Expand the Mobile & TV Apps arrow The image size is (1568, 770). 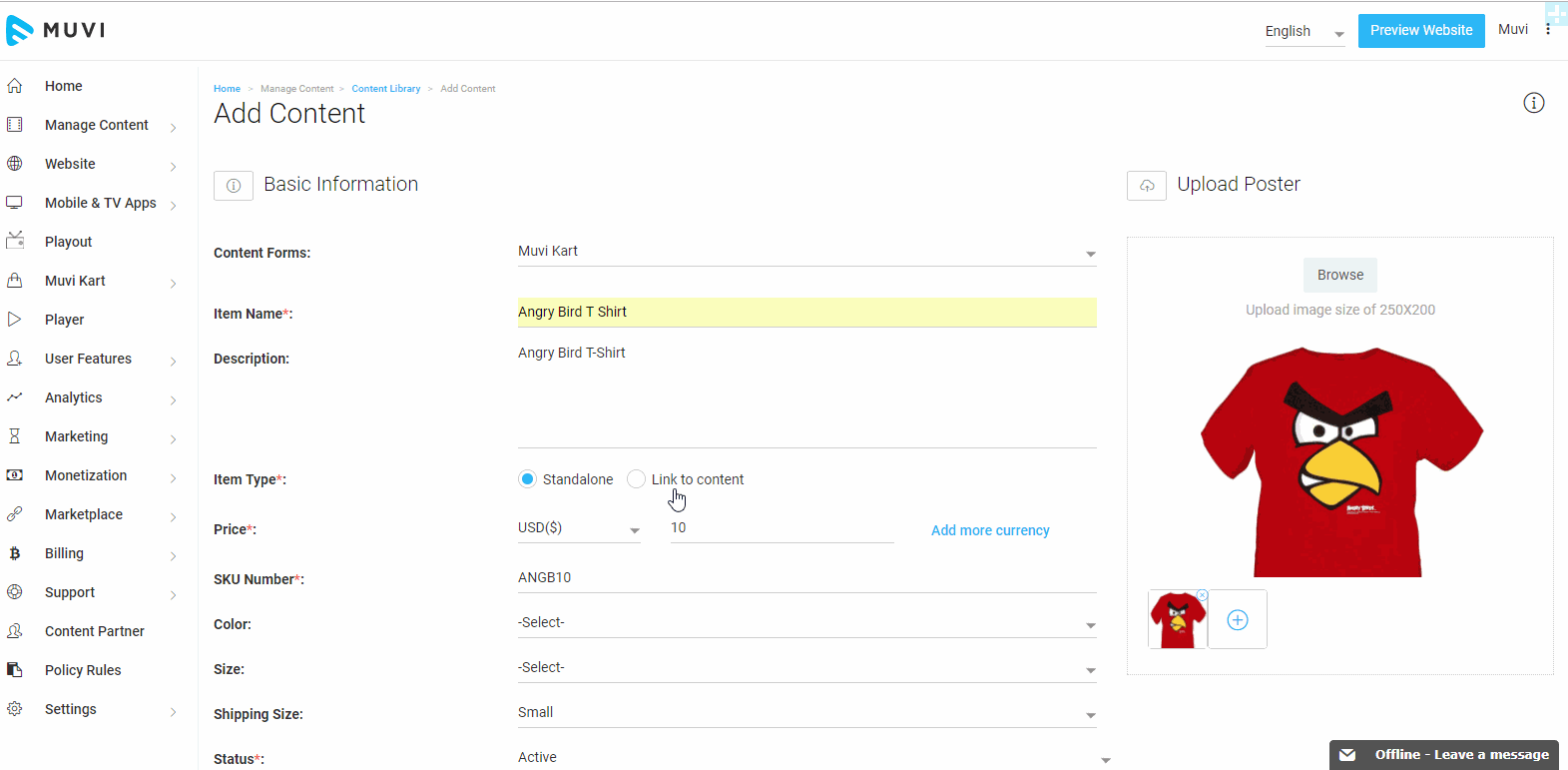tap(173, 206)
